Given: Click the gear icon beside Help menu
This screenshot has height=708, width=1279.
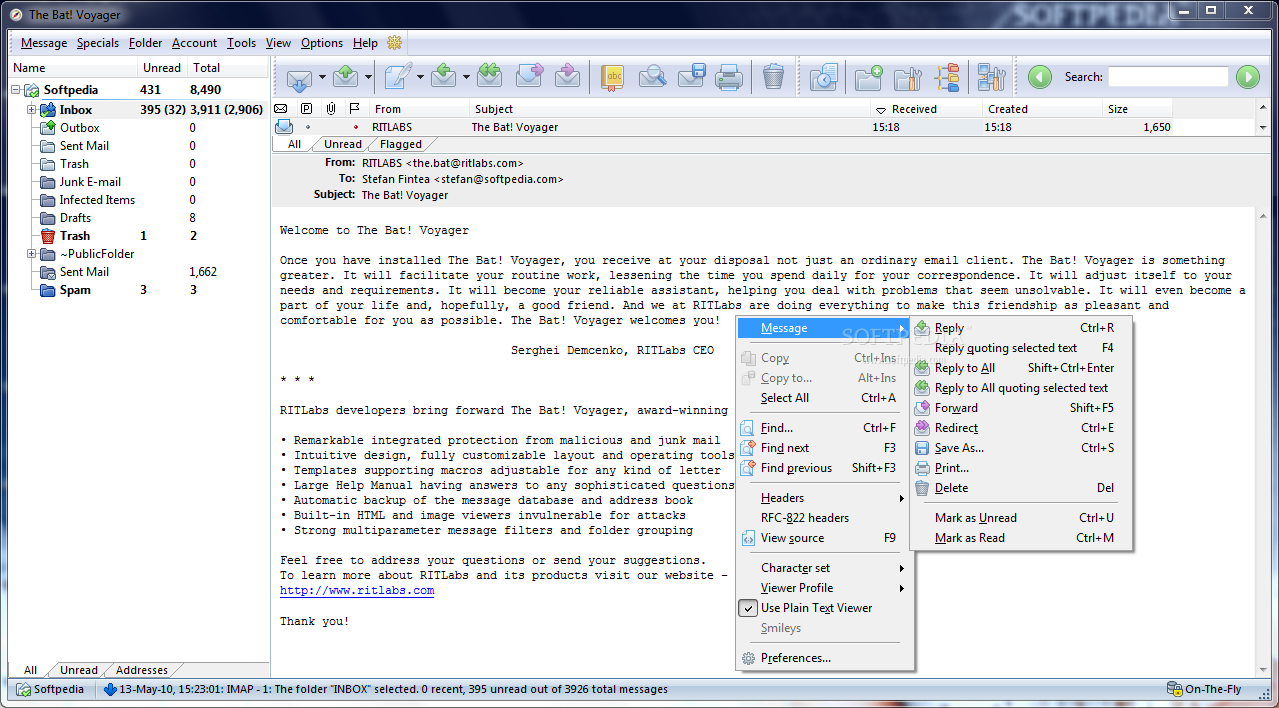Looking at the screenshot, I should (394, 43).
